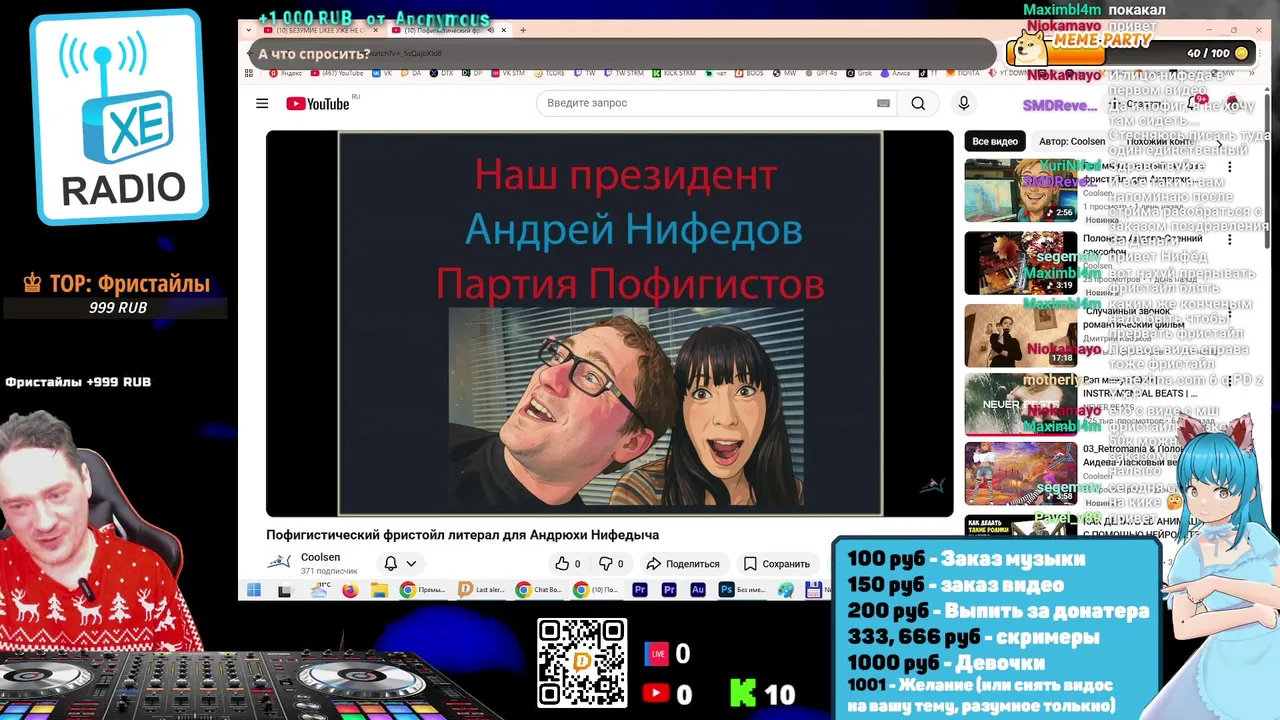Image resolution: width=1280 pixels, height=720 pixels.
Task: Click the magnifier search button
Action: pos(918,103)
